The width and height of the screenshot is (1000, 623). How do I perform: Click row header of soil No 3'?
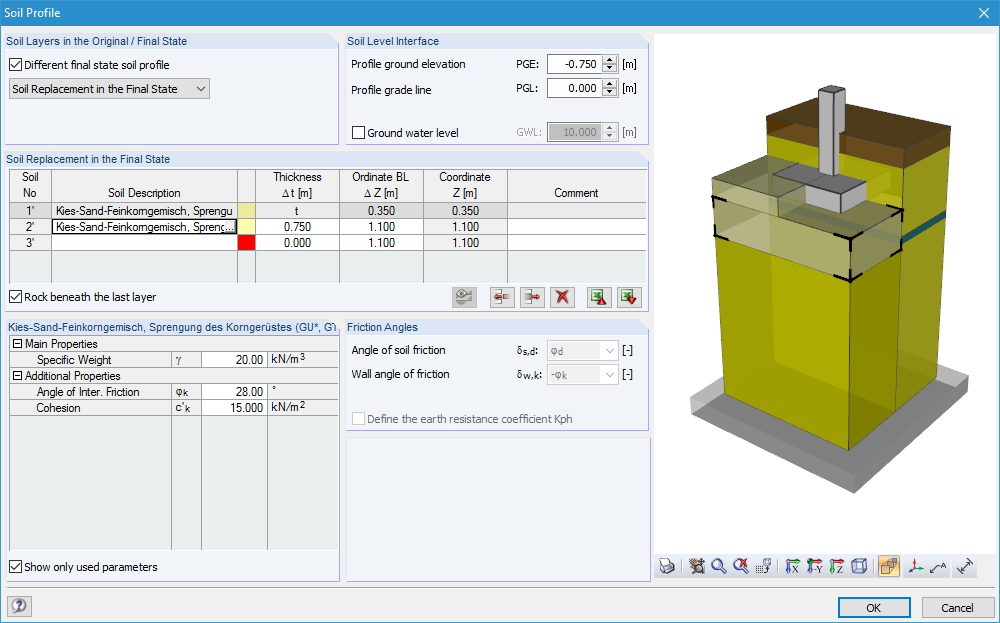30,242
